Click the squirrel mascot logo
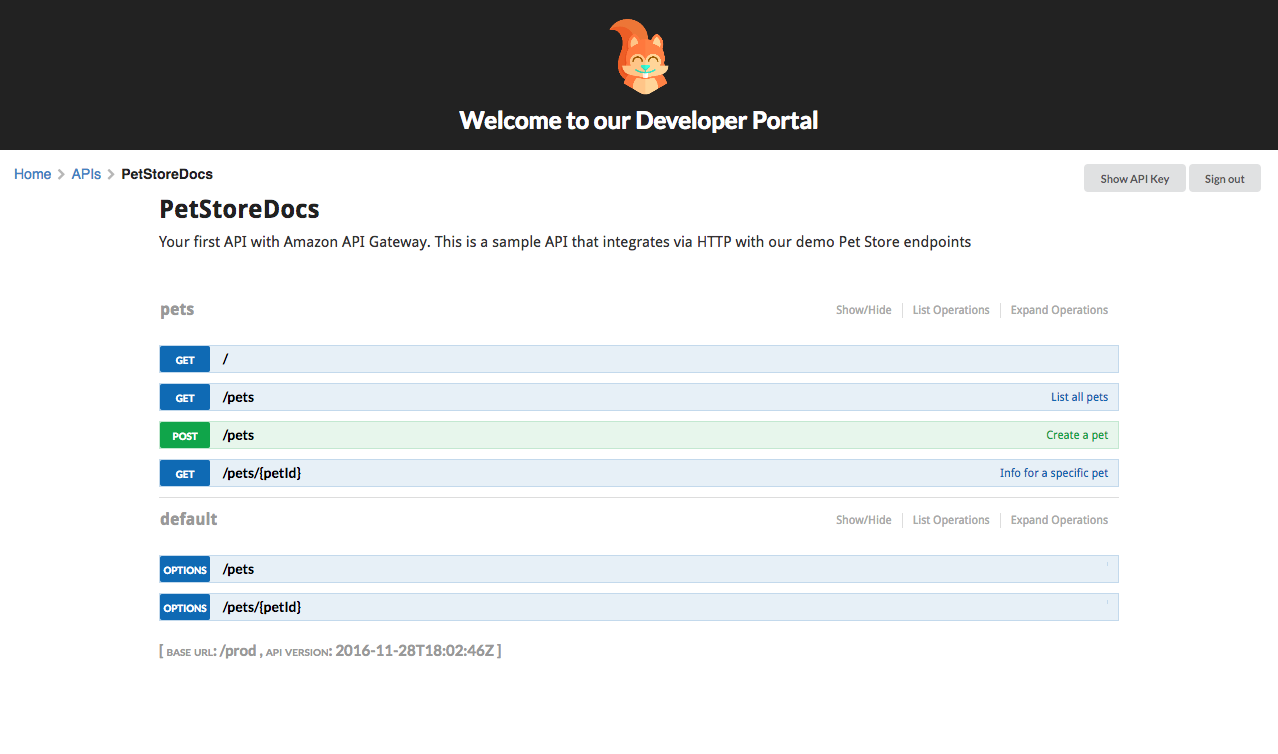 tap(639, 57)
